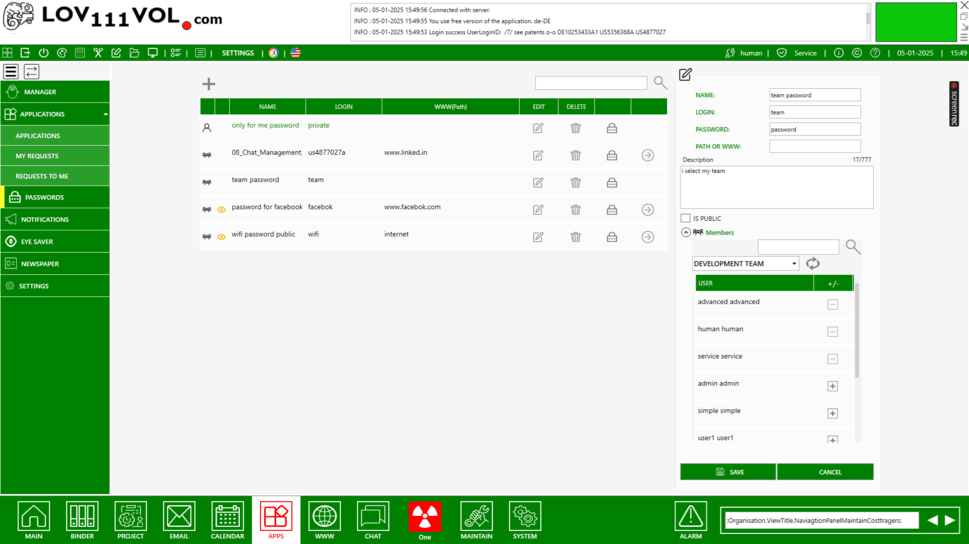Viewport: 969px width, 544px height.
Task: Select MY REQUESTS in the sidebar
Action: pyautogui.click(x=55, y=156)
